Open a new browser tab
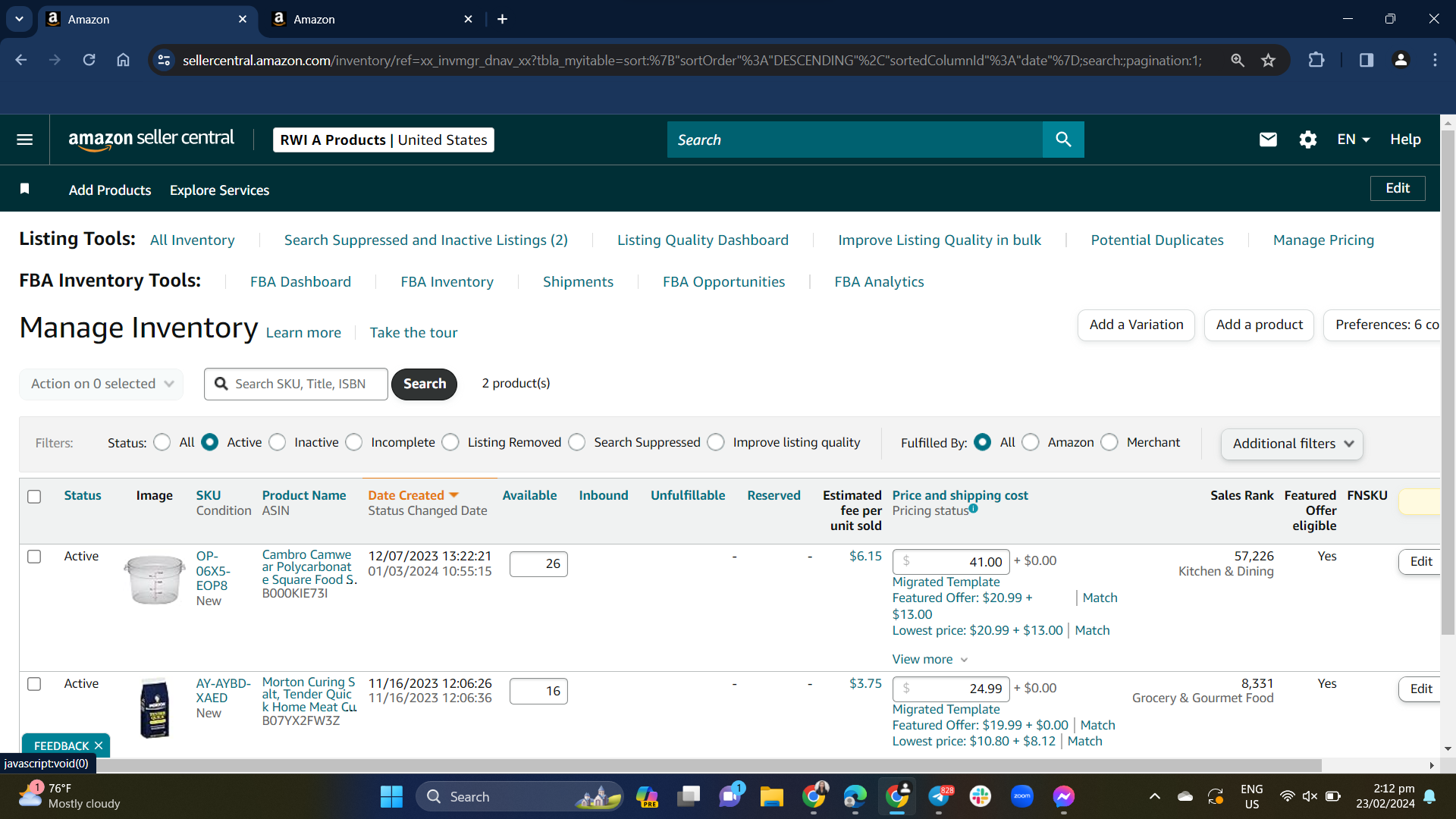1456x819 pixels. [x=502, y=19]
